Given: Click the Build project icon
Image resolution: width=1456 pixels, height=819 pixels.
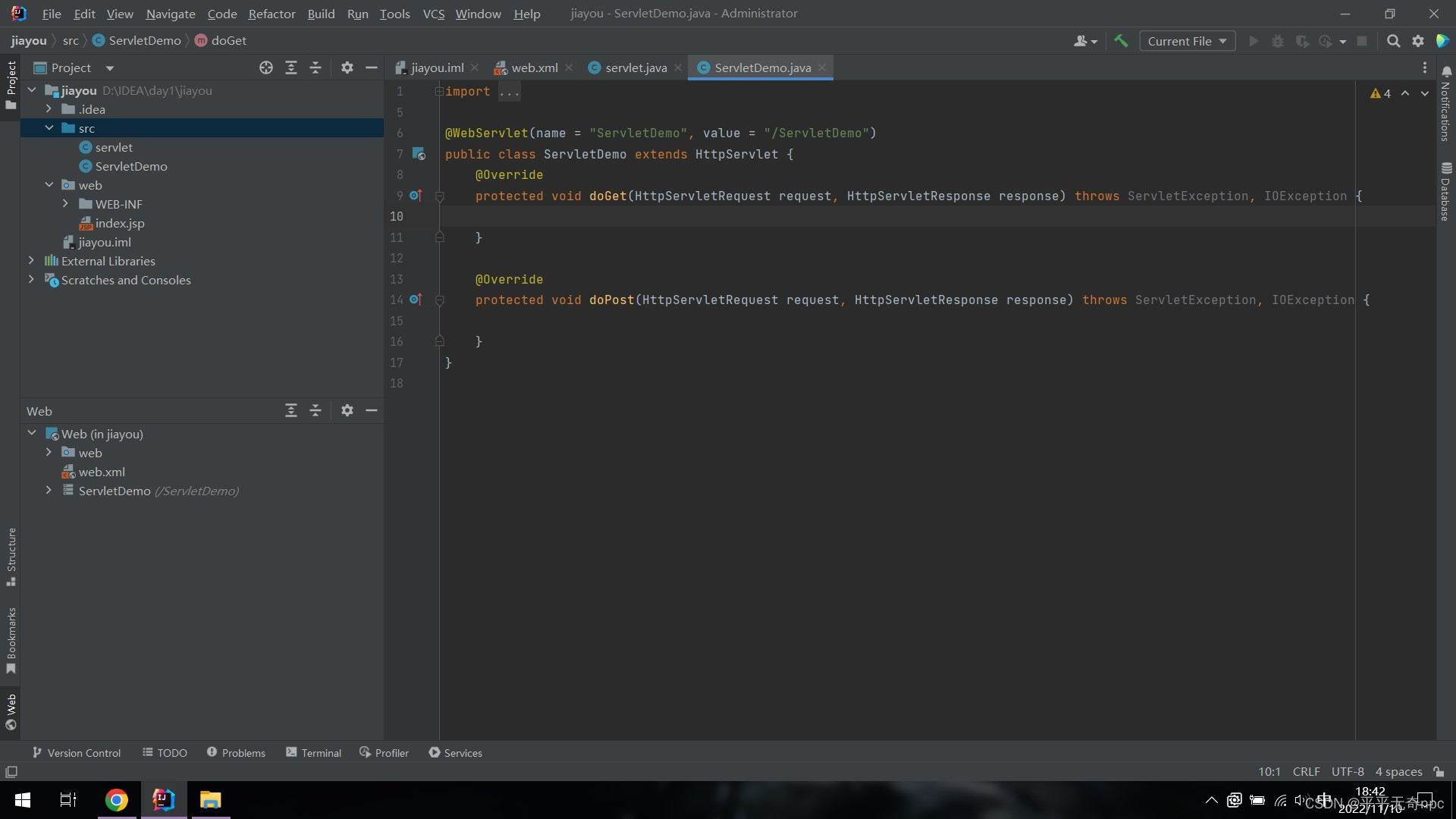Looking at the screenshot, I should [1121, 40].
